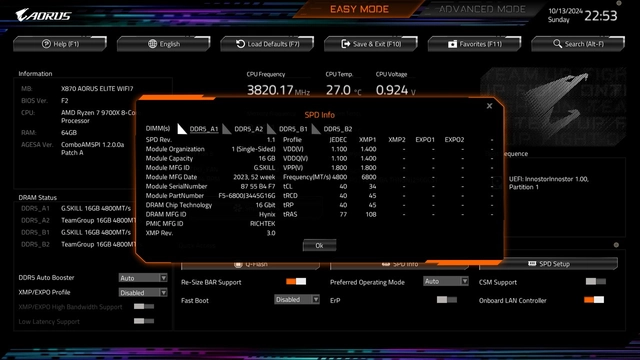Image resolution: width=640 pixels, height=360 pixels.
Task: Toggle the CSM Support switch
Action: coord(596,281)
